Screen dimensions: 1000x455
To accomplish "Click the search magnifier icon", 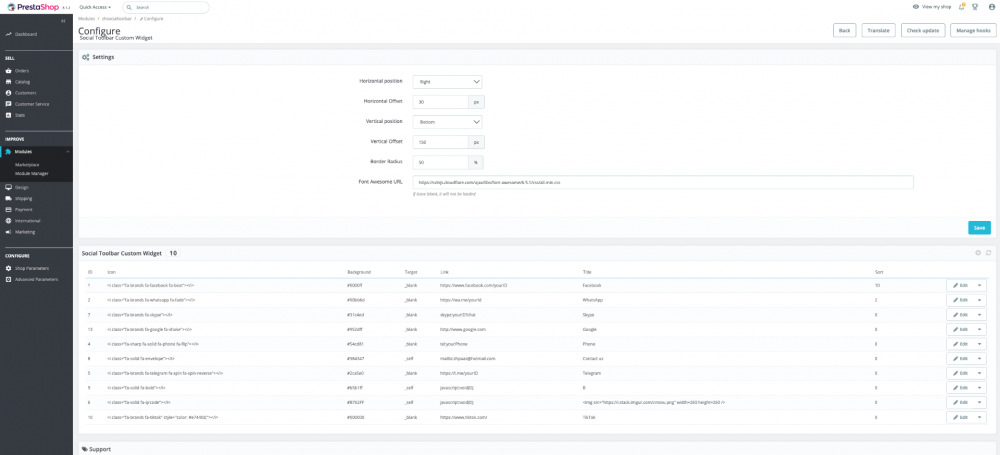I will tap(130, 7).
